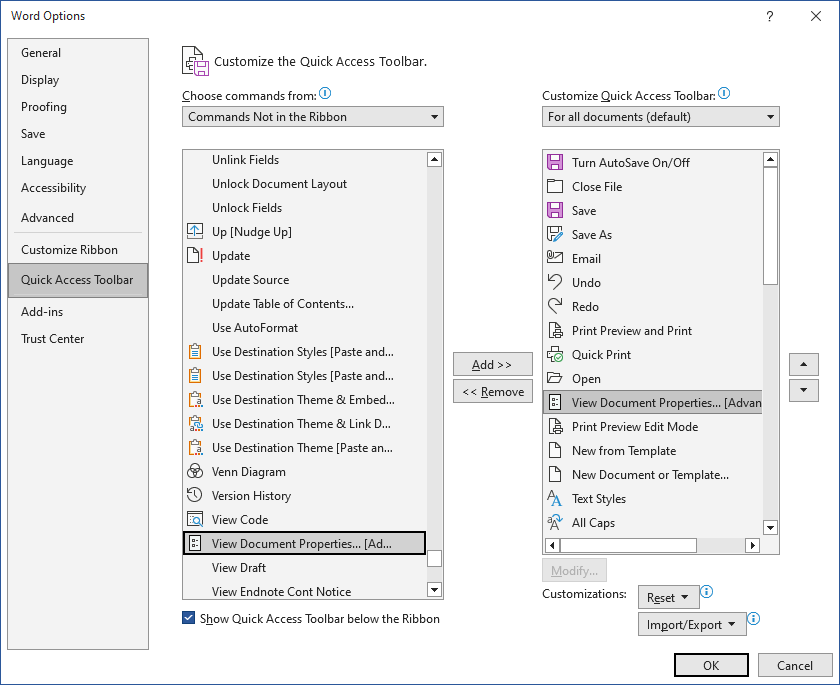
Task: Click info icon beside Choose commands from
Action: tap(325, 94)
